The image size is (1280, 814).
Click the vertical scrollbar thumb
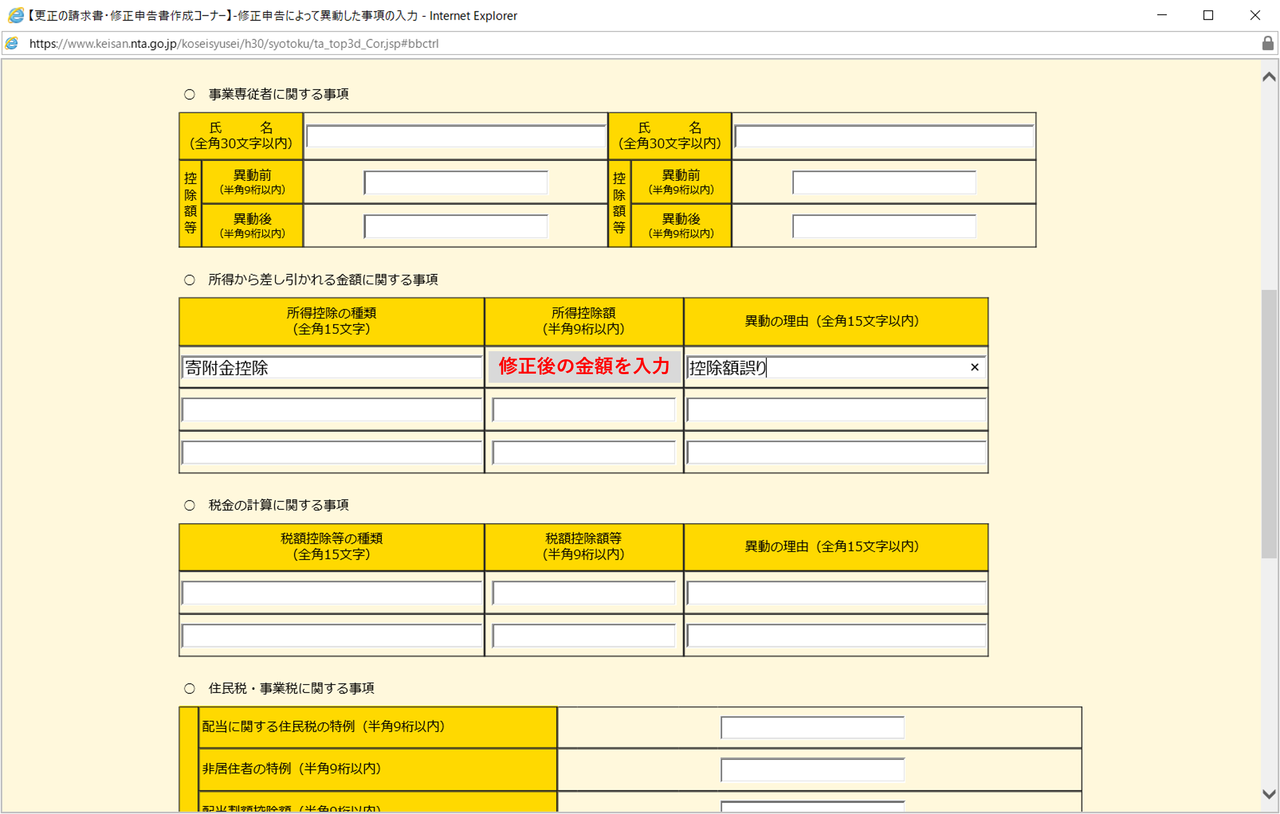pyautogui.click(x=1269, y=425)
